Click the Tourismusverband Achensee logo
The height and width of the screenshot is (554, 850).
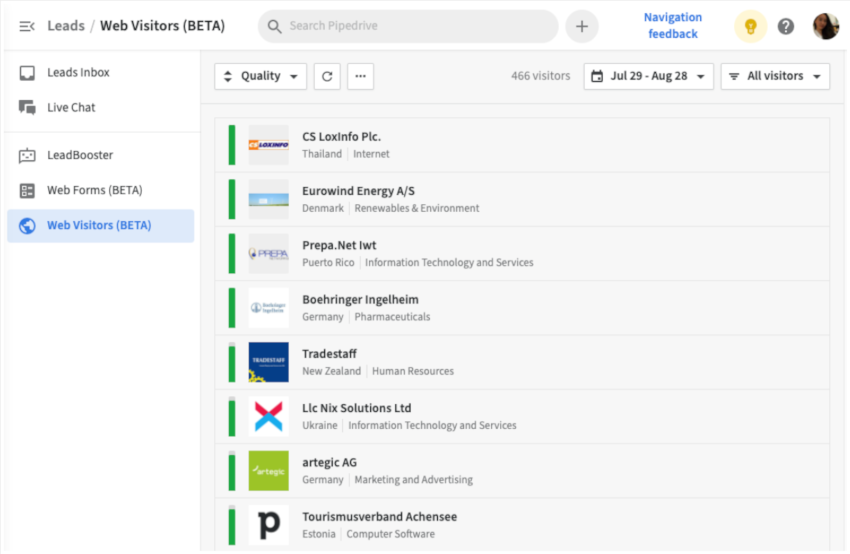click(268, 525)
